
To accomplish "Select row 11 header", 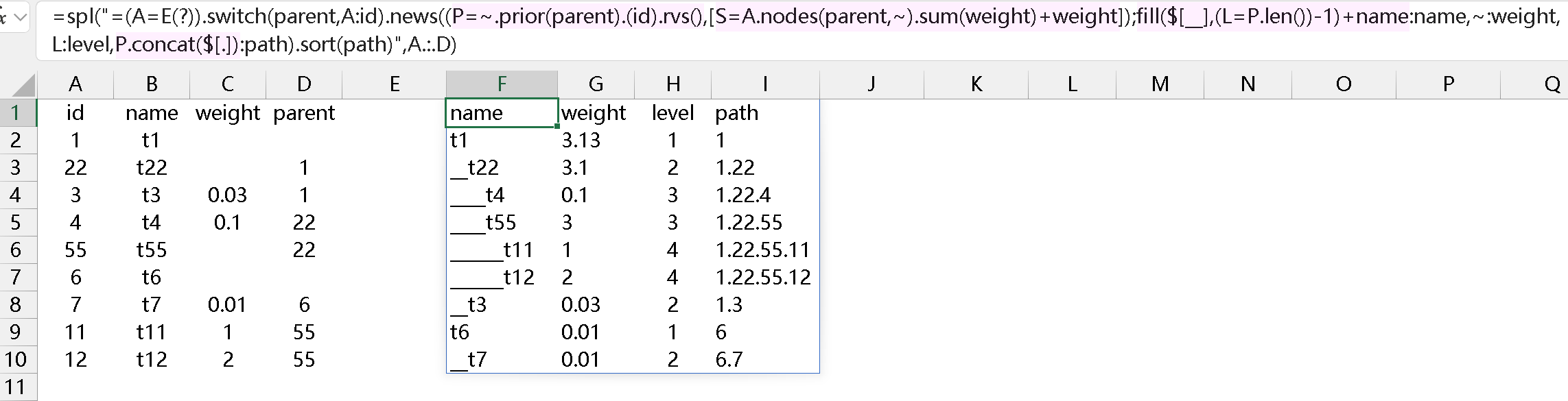I will click(x=16, y=387).
